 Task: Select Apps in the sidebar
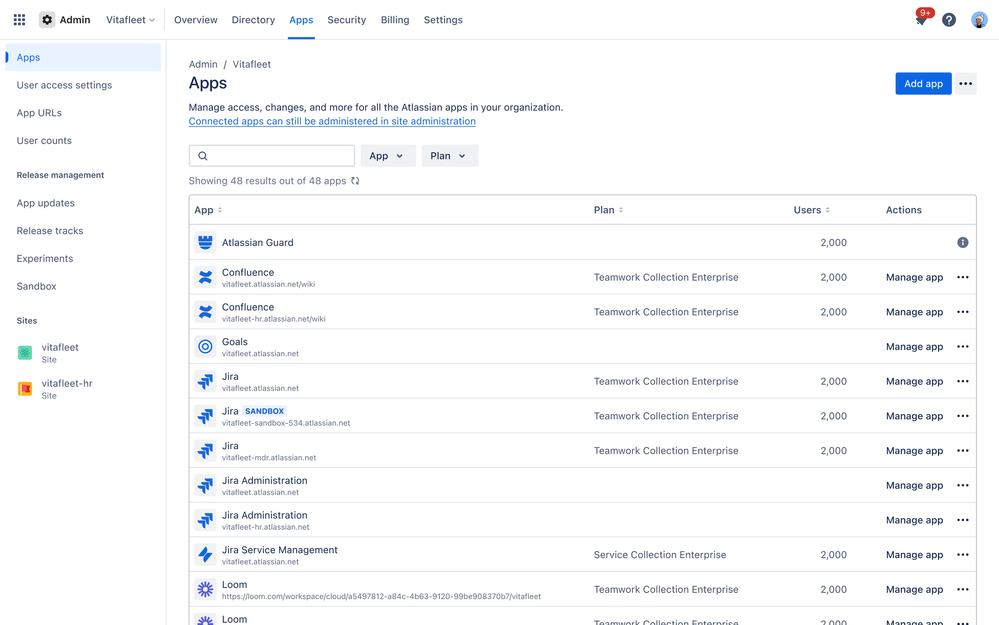[83, 57]
